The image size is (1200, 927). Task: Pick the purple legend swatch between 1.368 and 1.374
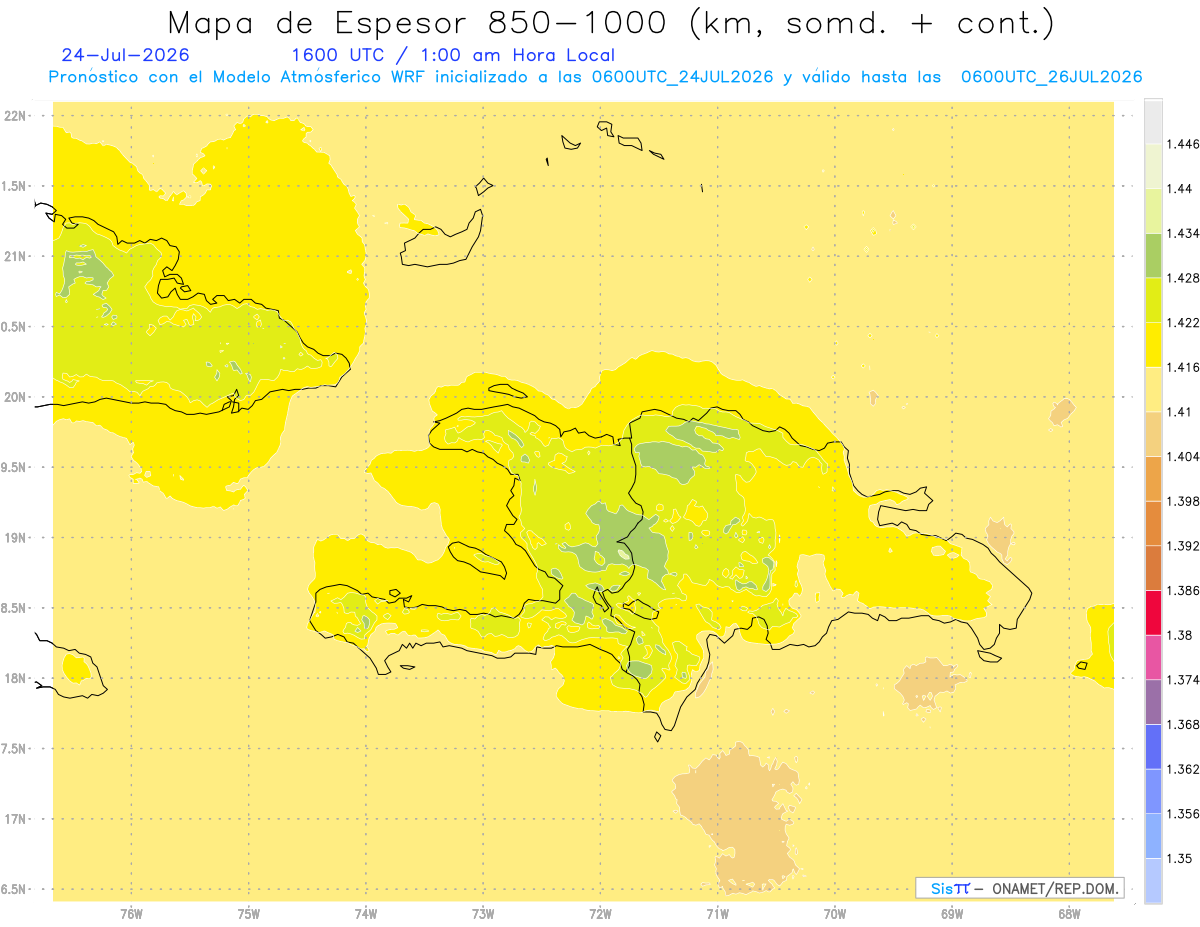[x=1153, y=702]
